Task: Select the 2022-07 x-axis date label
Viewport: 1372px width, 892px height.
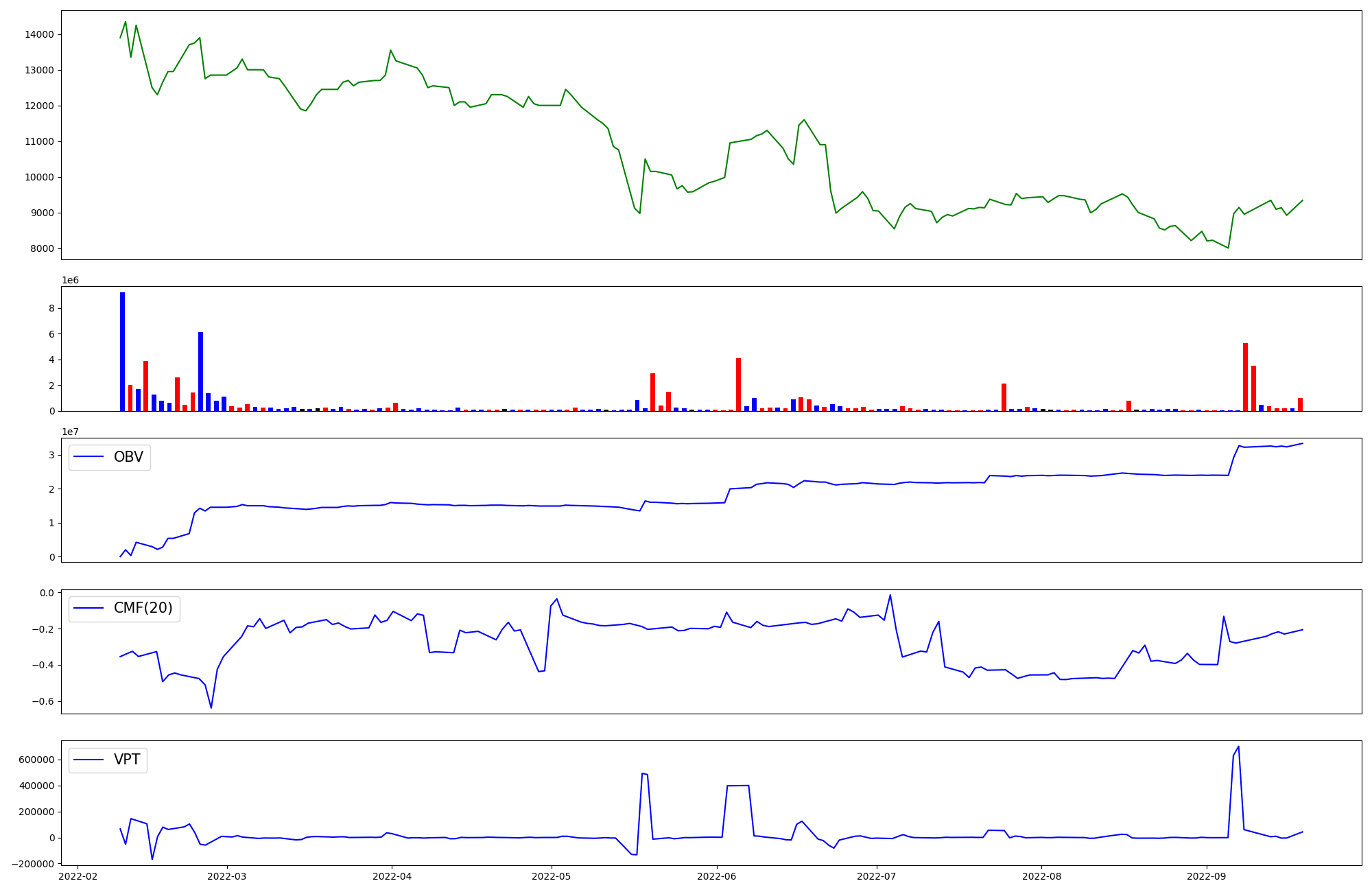Action: pos(876,876)
